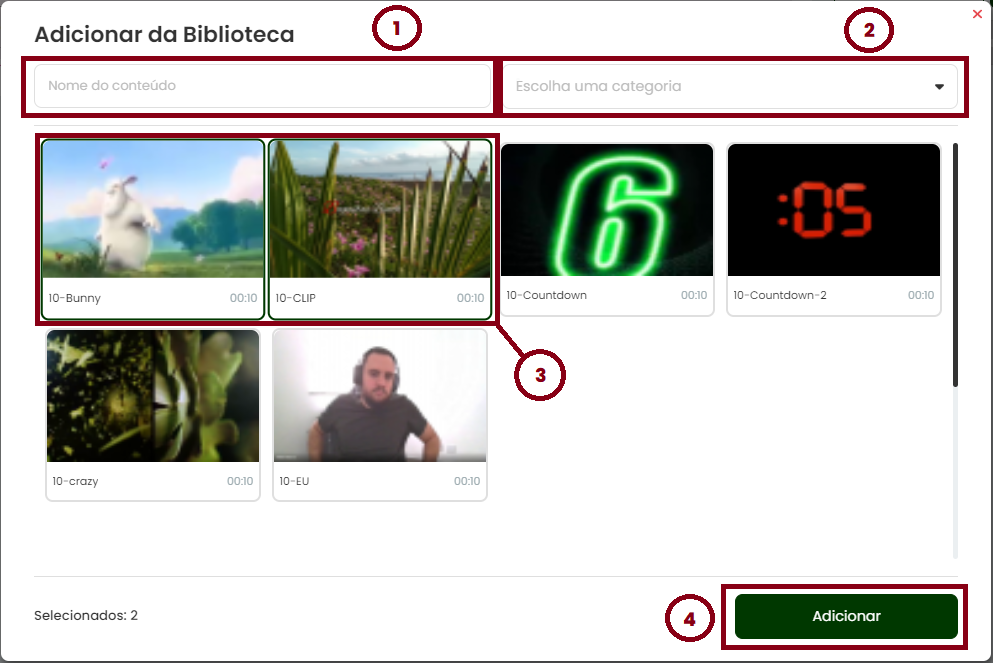Image resolution: width=993 pixels, height=663 pixels.
Task: Select the 10-crazy video thumbnail
Action: 153,396
